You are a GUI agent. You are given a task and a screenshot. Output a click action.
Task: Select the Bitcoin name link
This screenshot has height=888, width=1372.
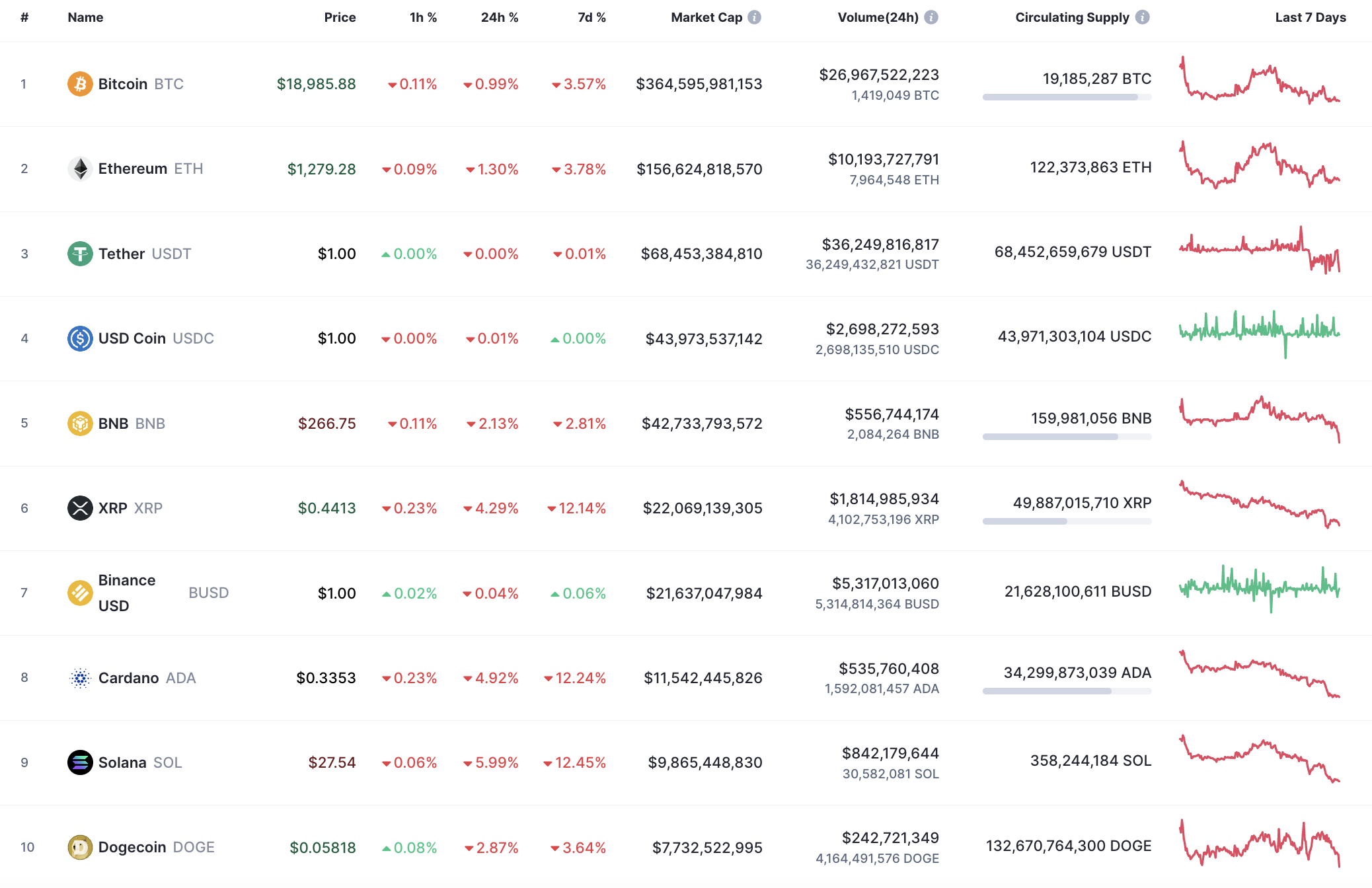122,84
